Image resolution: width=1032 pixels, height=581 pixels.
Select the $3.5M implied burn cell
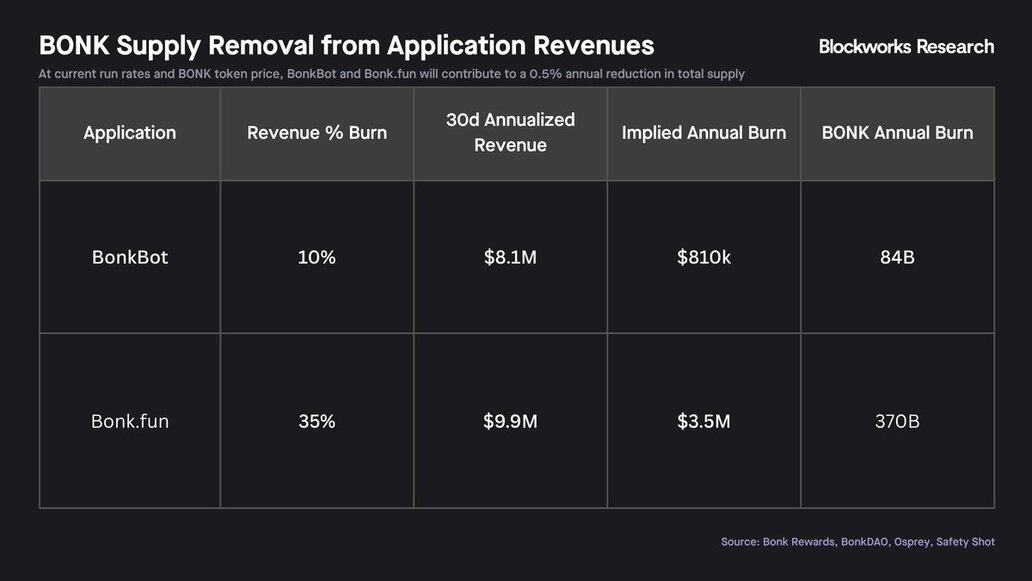click(x=703, y=421)
